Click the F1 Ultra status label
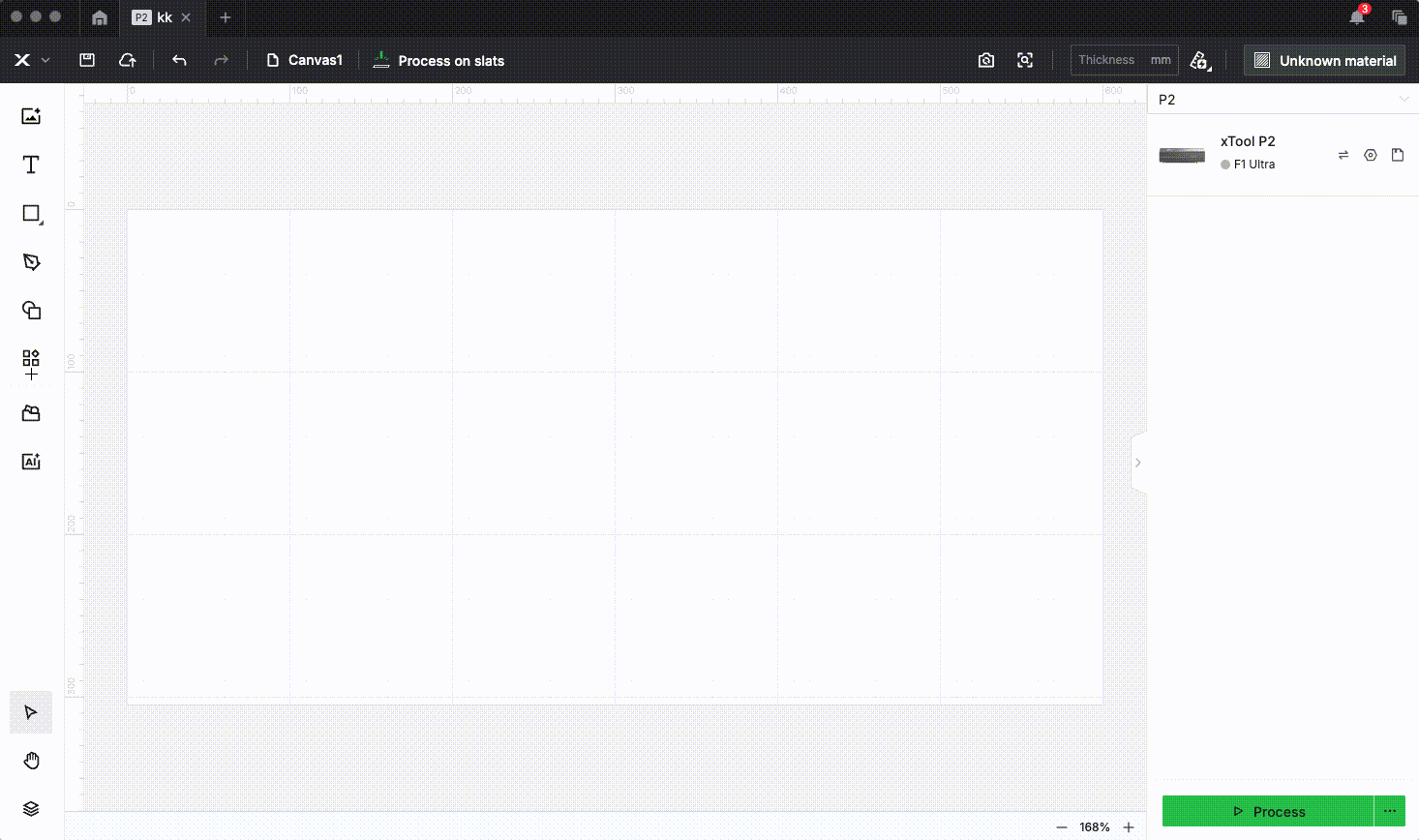 pyautogui.click(x=1254, y=165)
